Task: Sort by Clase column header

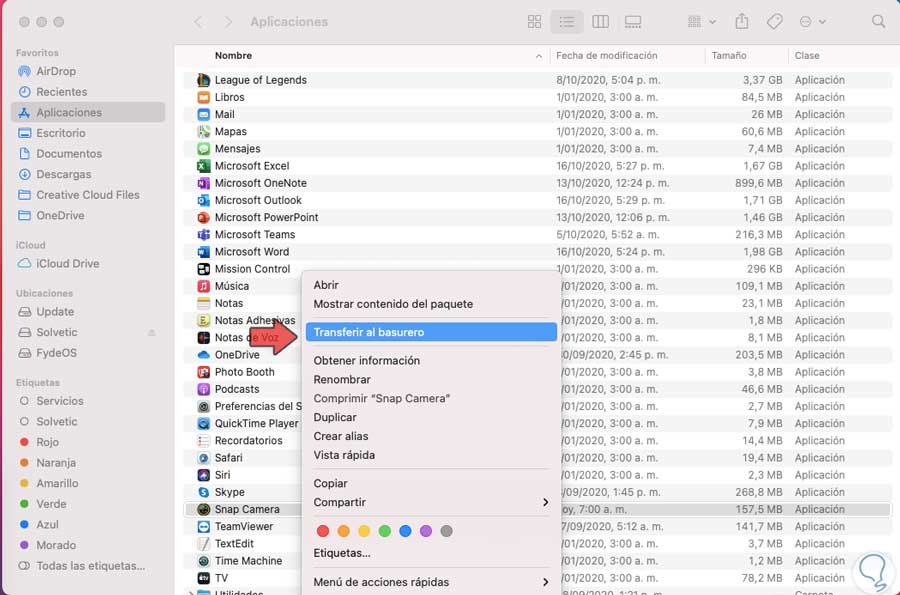Action: pyautogui.click(x=807, y=56)
